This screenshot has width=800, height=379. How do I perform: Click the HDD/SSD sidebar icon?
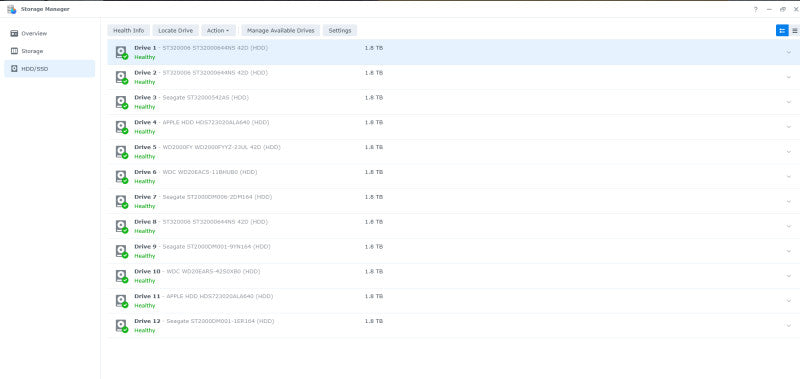tap(14, 69)
